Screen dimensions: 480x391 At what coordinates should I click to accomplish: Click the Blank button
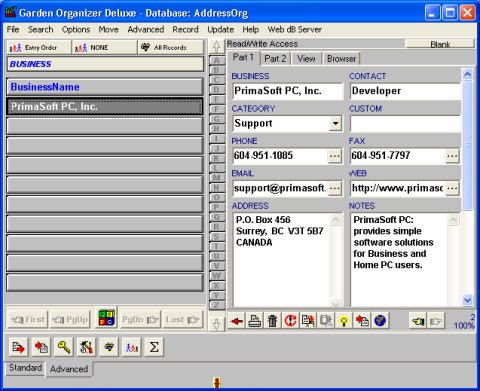point(440,44)
